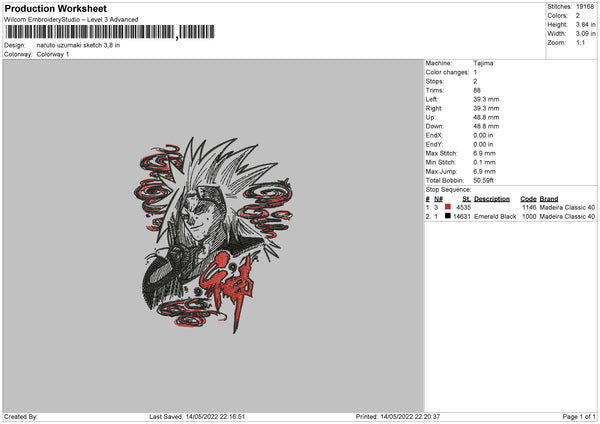Click the 'Code' column header
The height and width of the screenshot is (424, 600).
528,199
